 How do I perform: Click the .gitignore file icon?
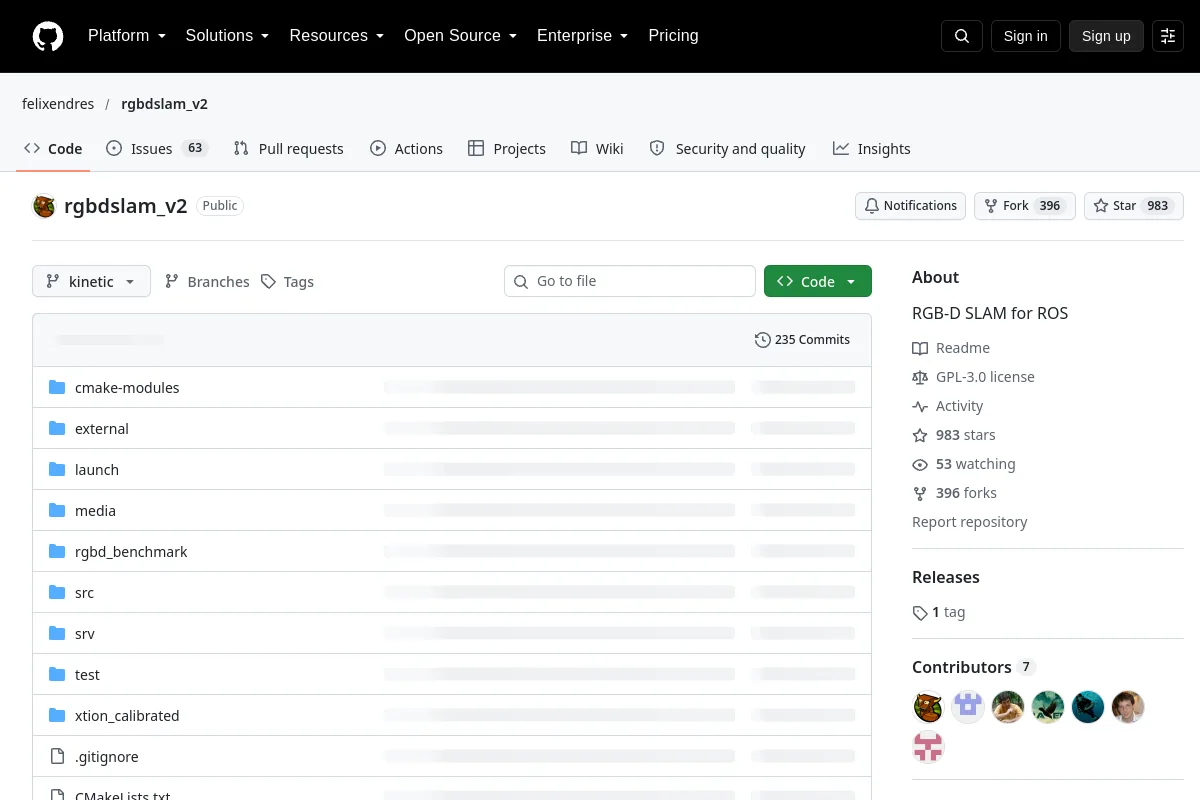(x=57, y=757)
